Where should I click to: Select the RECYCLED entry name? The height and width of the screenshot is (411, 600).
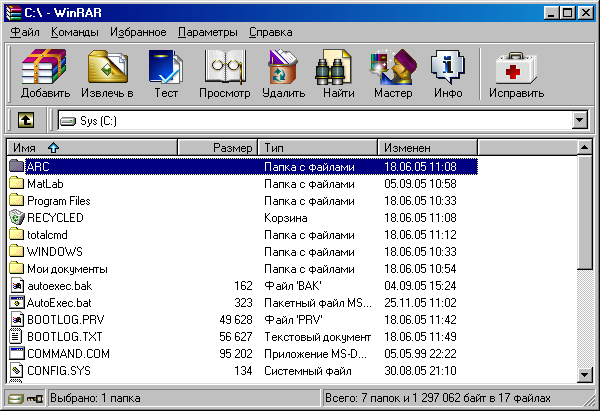pyautogui.click(x=55, y=218)
